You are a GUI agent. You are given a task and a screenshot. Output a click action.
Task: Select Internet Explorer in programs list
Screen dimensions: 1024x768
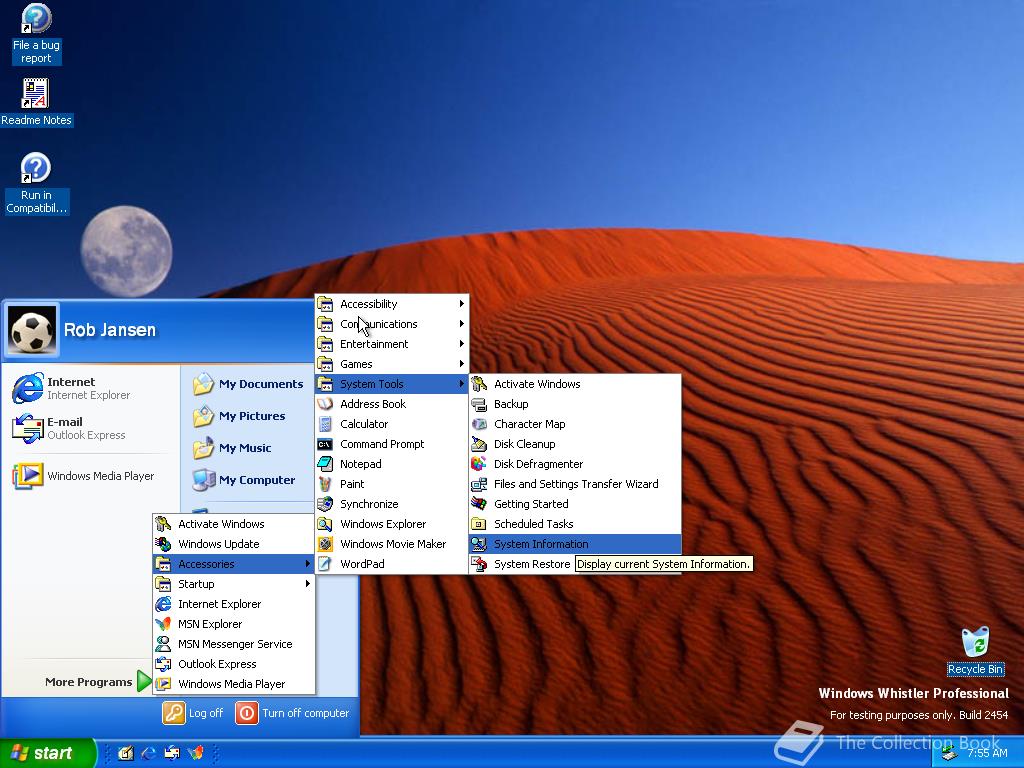234,604
